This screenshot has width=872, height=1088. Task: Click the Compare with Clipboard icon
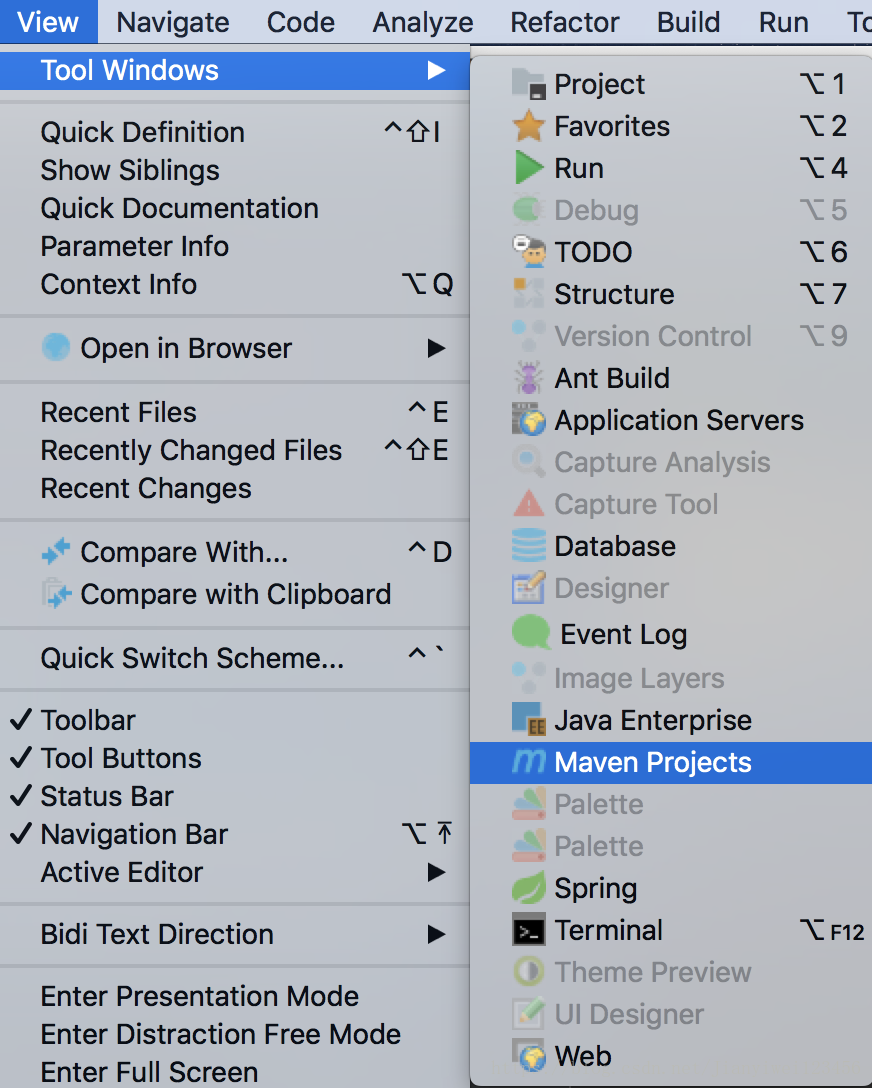click(56, 594)
